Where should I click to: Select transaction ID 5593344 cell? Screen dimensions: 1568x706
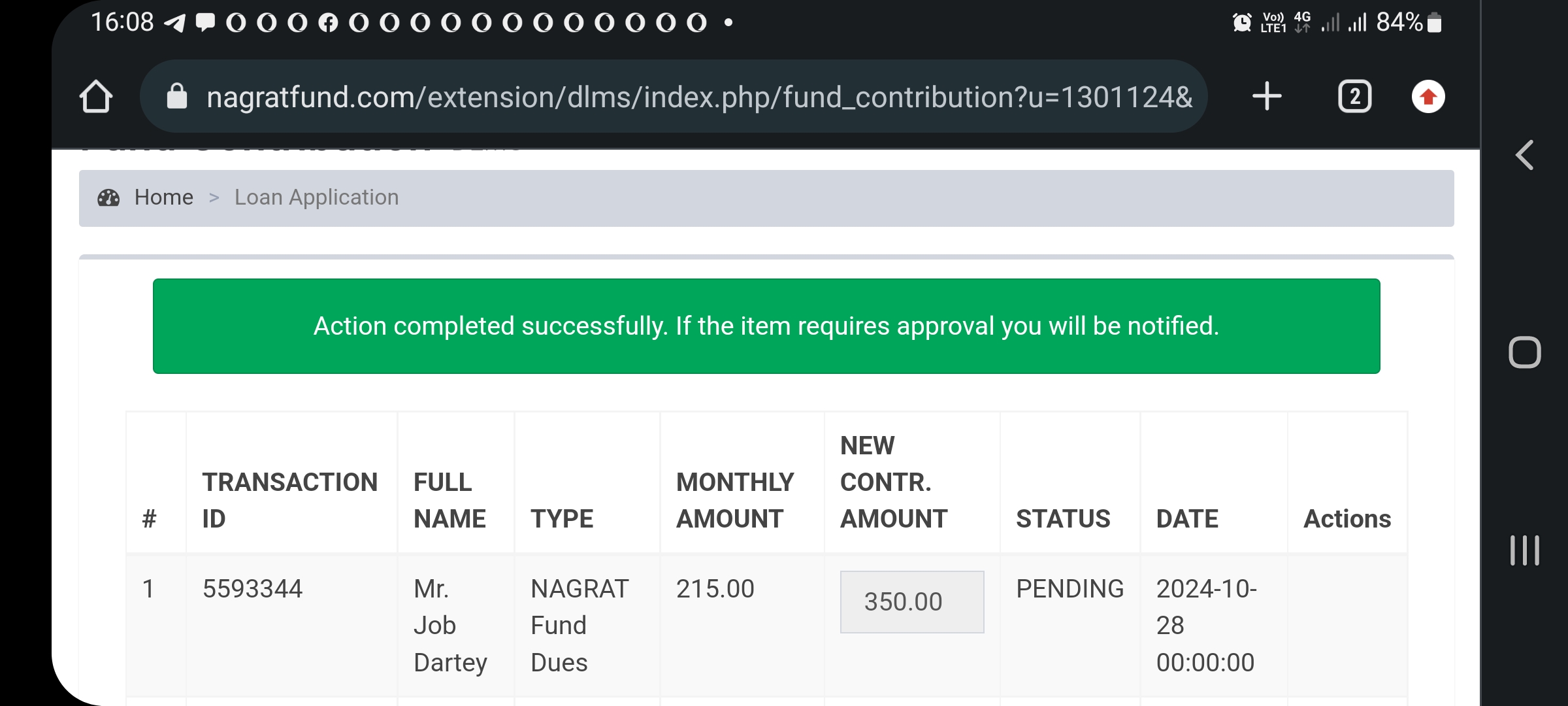pyautogui.click(x=252, y=589)
